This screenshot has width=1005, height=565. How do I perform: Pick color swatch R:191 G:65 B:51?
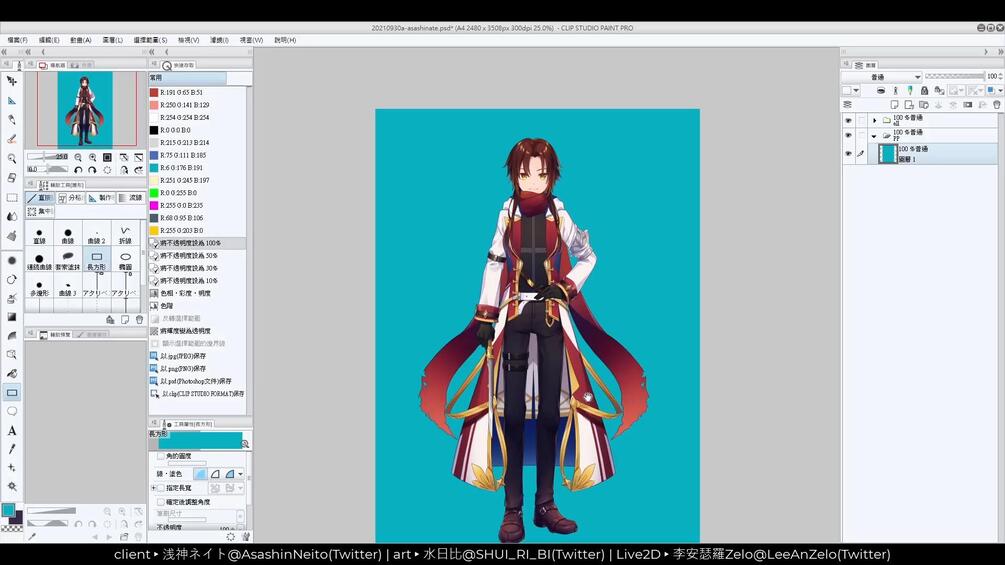click(154, 92)
